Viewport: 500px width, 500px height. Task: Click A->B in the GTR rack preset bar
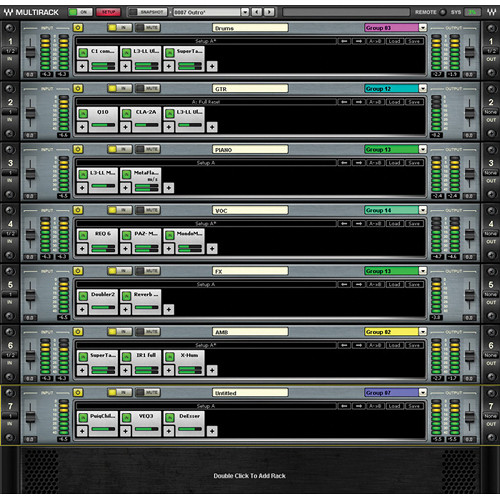coord(375,102)
